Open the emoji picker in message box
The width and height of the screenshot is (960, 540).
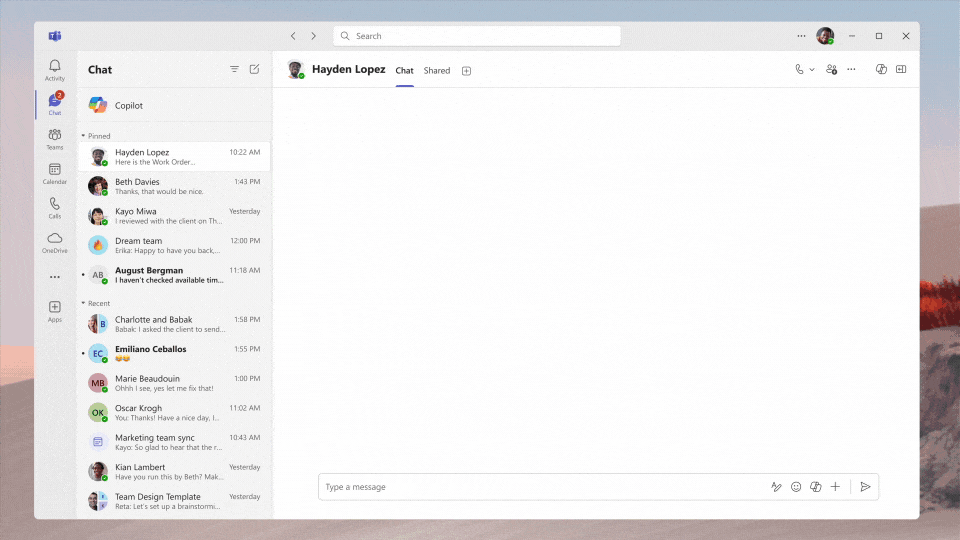pyautogui.click(x=796, y=487)
